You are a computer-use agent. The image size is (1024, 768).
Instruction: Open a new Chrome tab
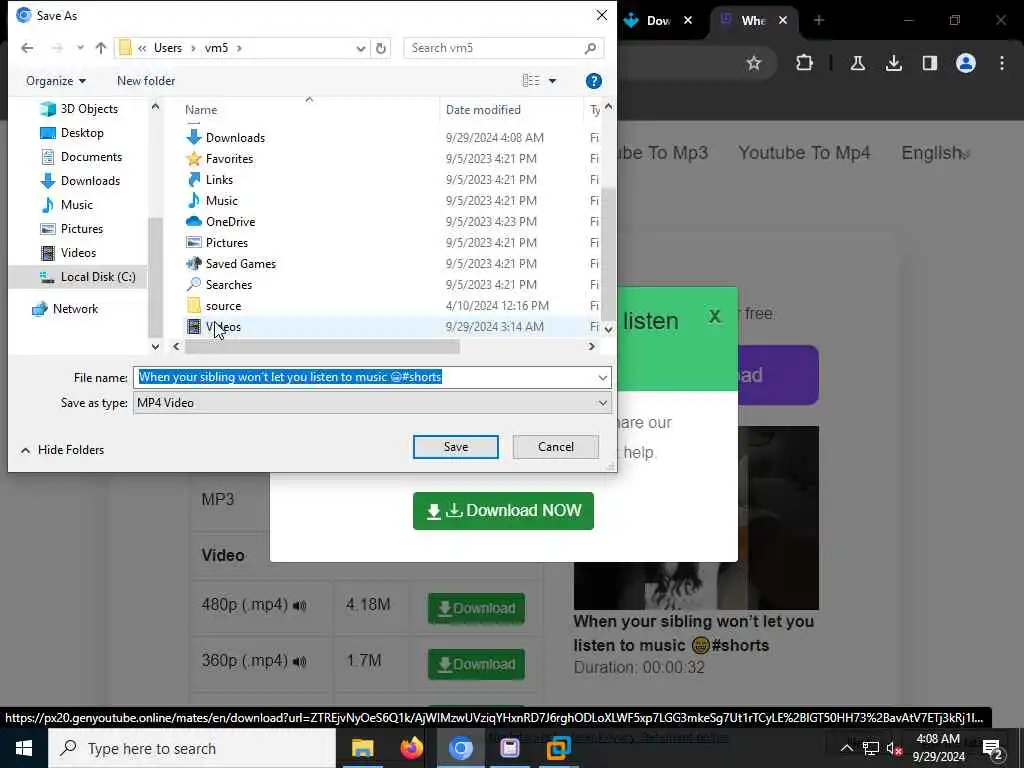click(818, 20)
